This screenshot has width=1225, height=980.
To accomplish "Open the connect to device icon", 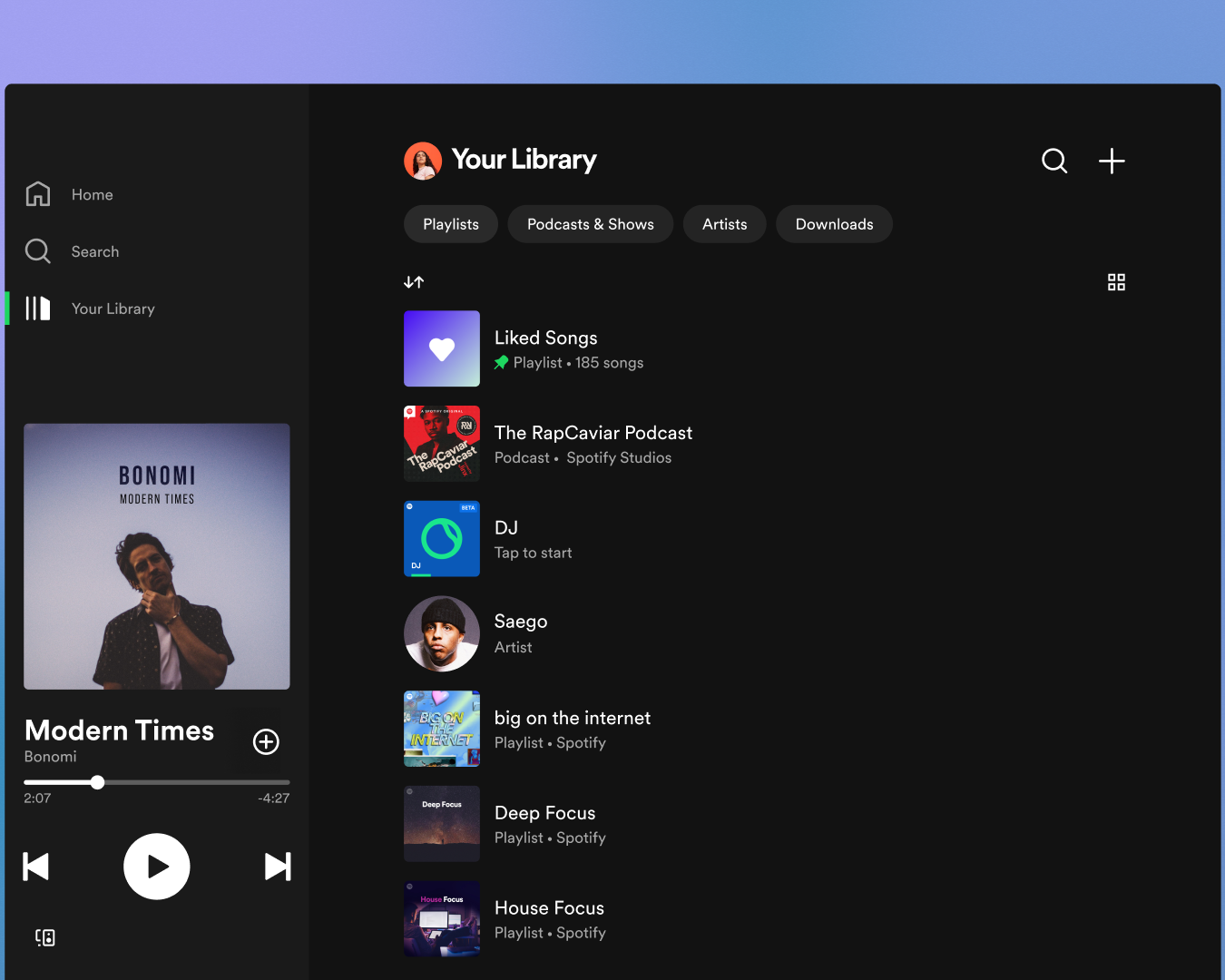I will tap(45, 937).
